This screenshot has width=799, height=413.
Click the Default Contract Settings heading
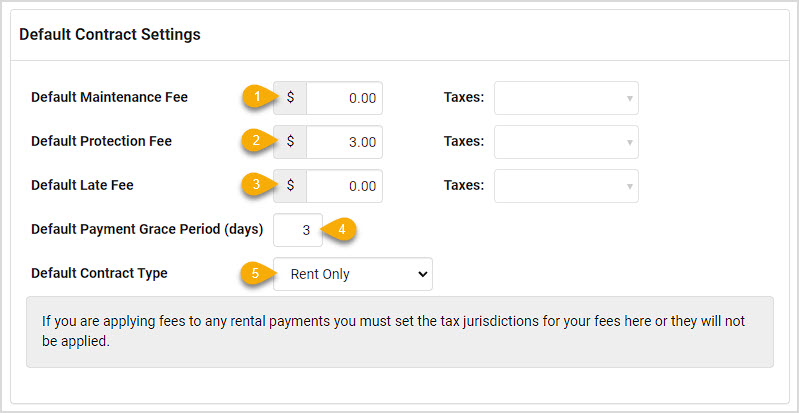[x=110, y=35]
